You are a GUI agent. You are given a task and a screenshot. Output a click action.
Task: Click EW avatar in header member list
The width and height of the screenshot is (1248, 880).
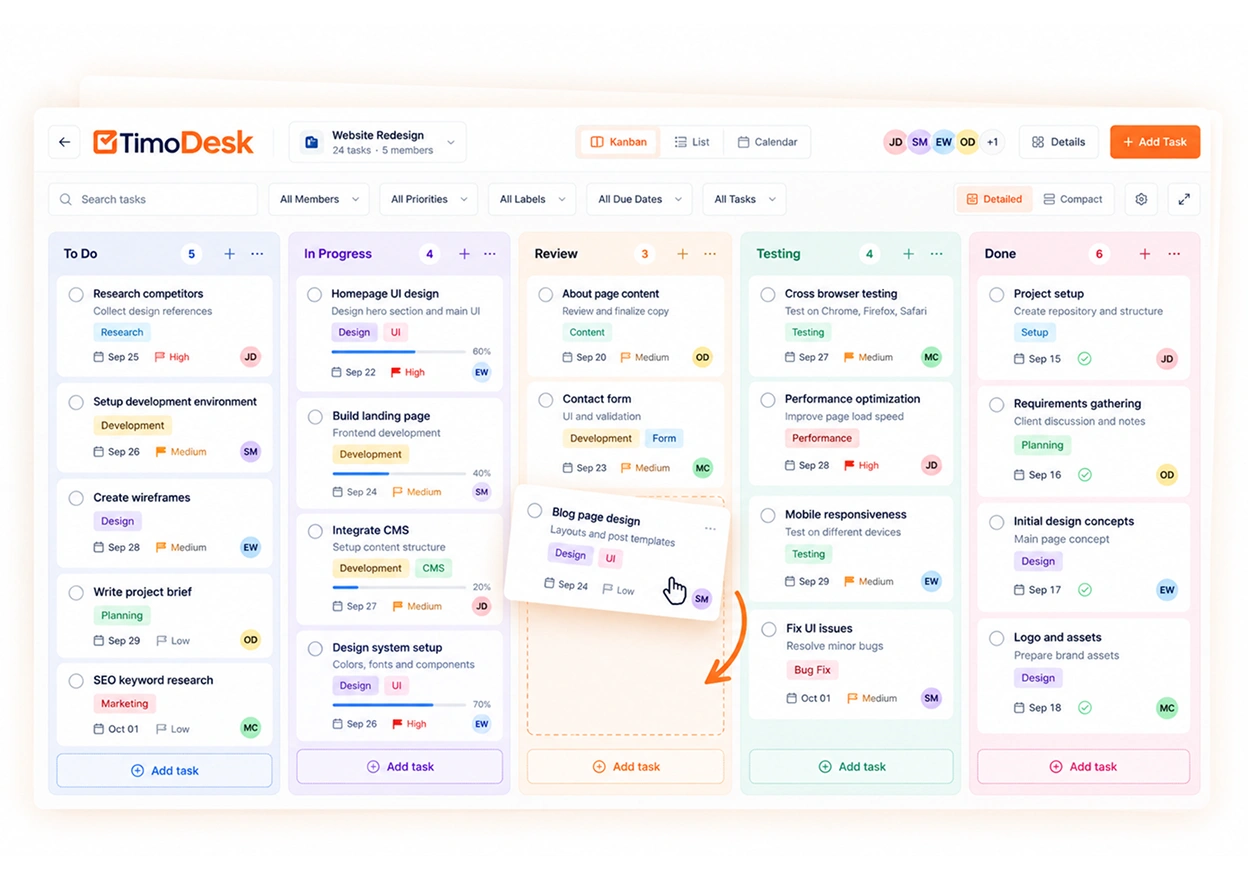pos(943,142)
